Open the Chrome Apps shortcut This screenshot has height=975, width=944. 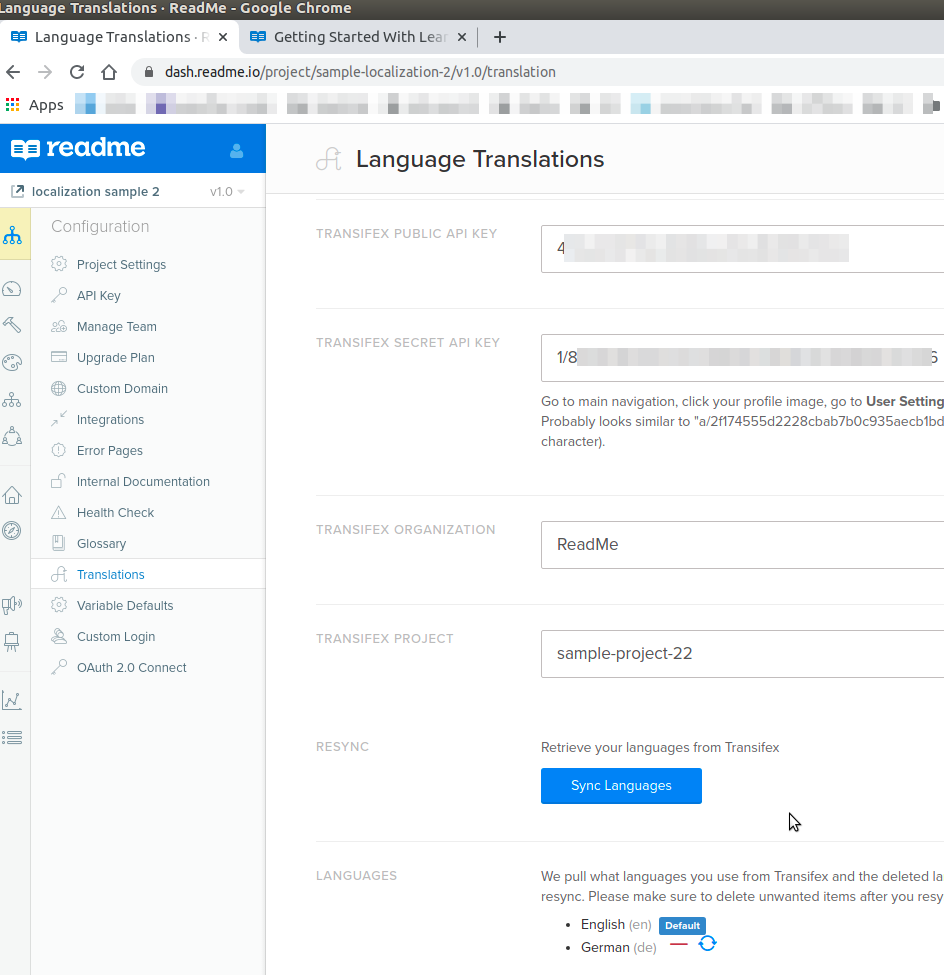(x=35, y=104)
